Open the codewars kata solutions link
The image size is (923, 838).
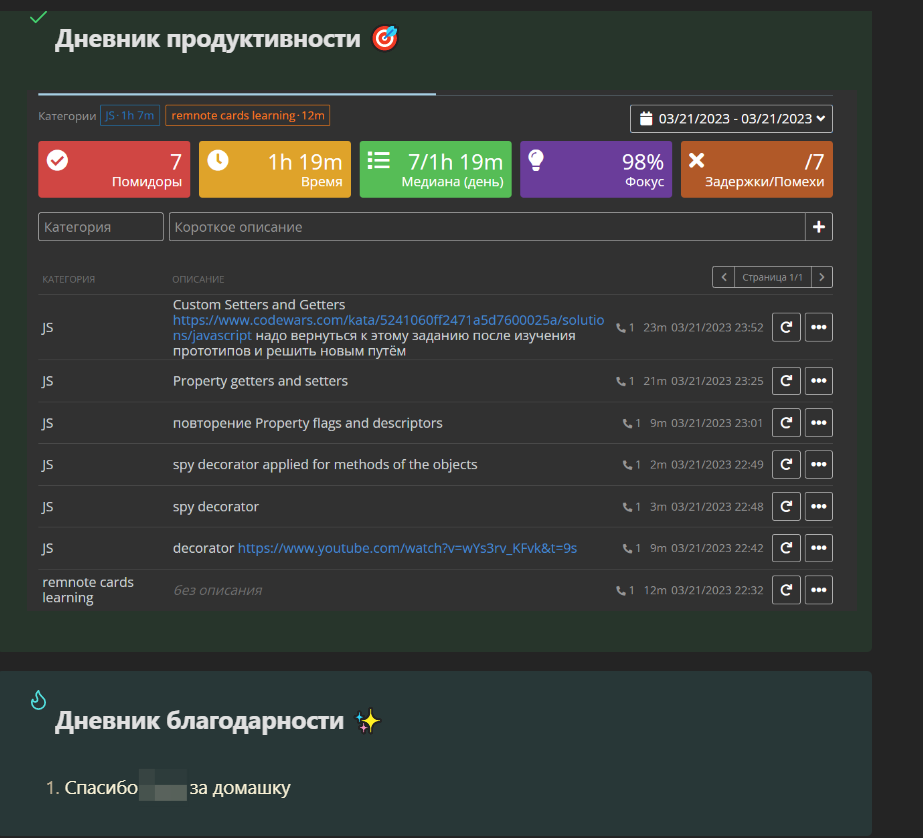click(x=388, y=320)
